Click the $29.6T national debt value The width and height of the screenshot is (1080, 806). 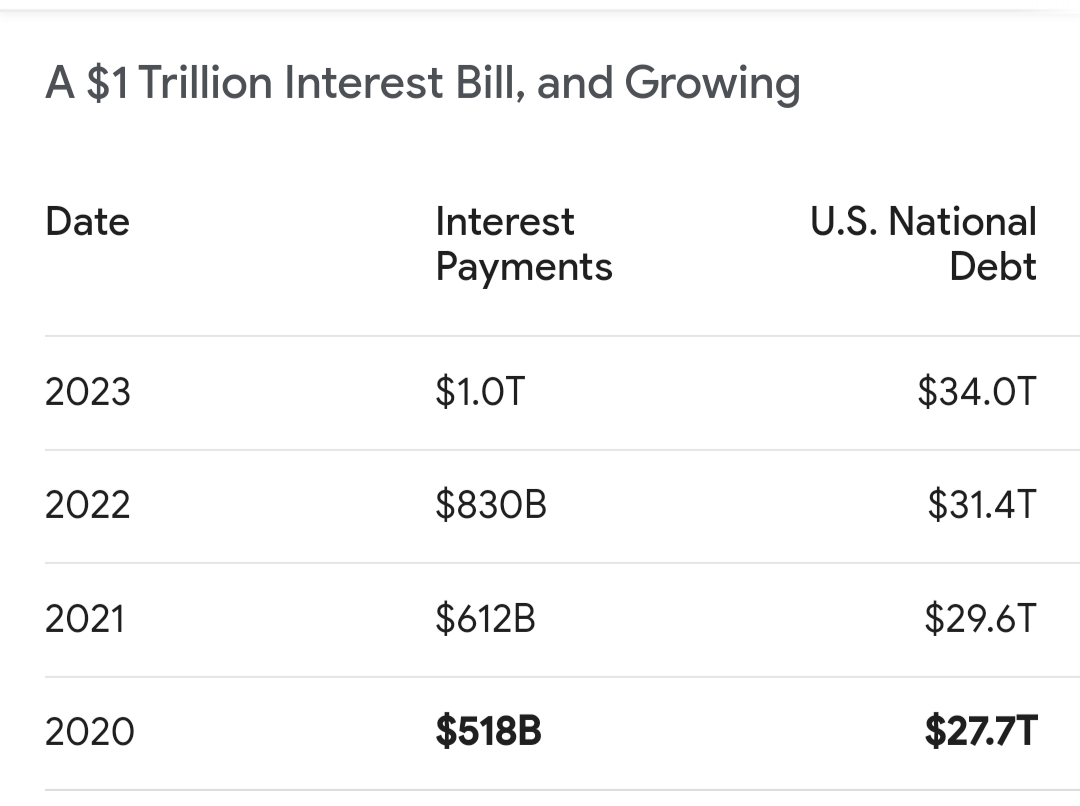click(980, 618)
